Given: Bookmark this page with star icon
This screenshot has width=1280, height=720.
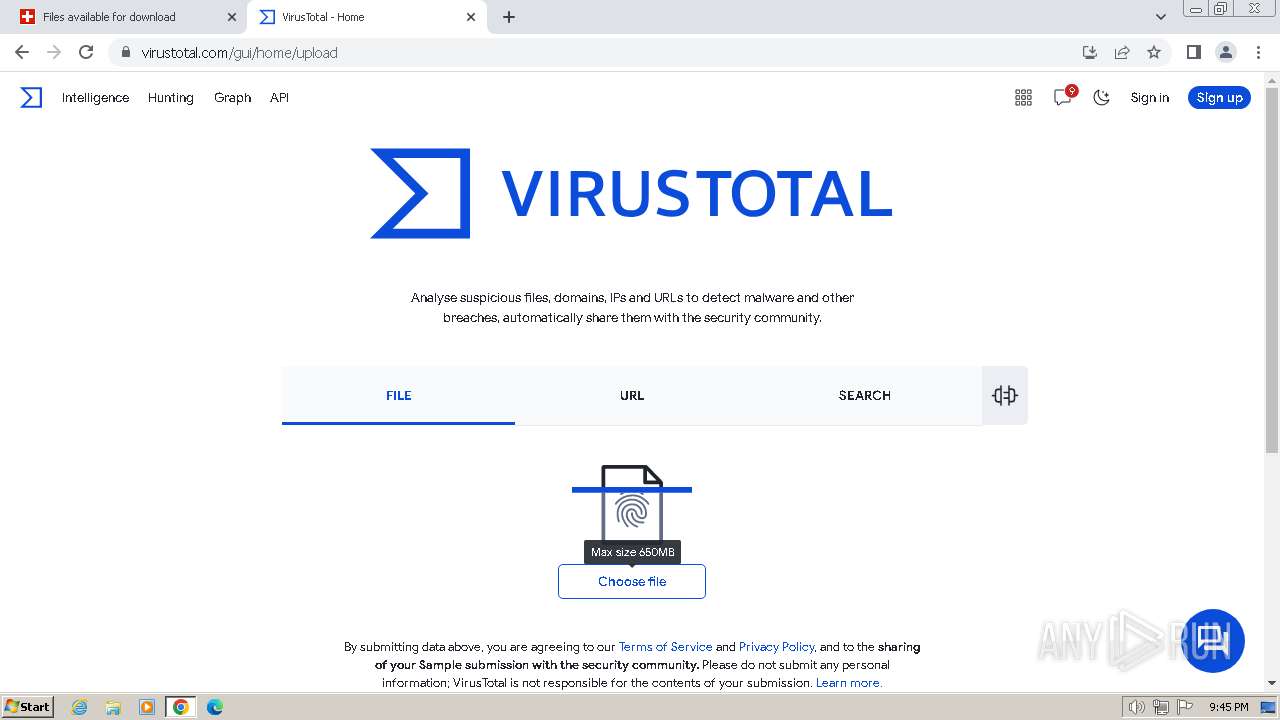Looking at the screenshot, I should 1154,52.
